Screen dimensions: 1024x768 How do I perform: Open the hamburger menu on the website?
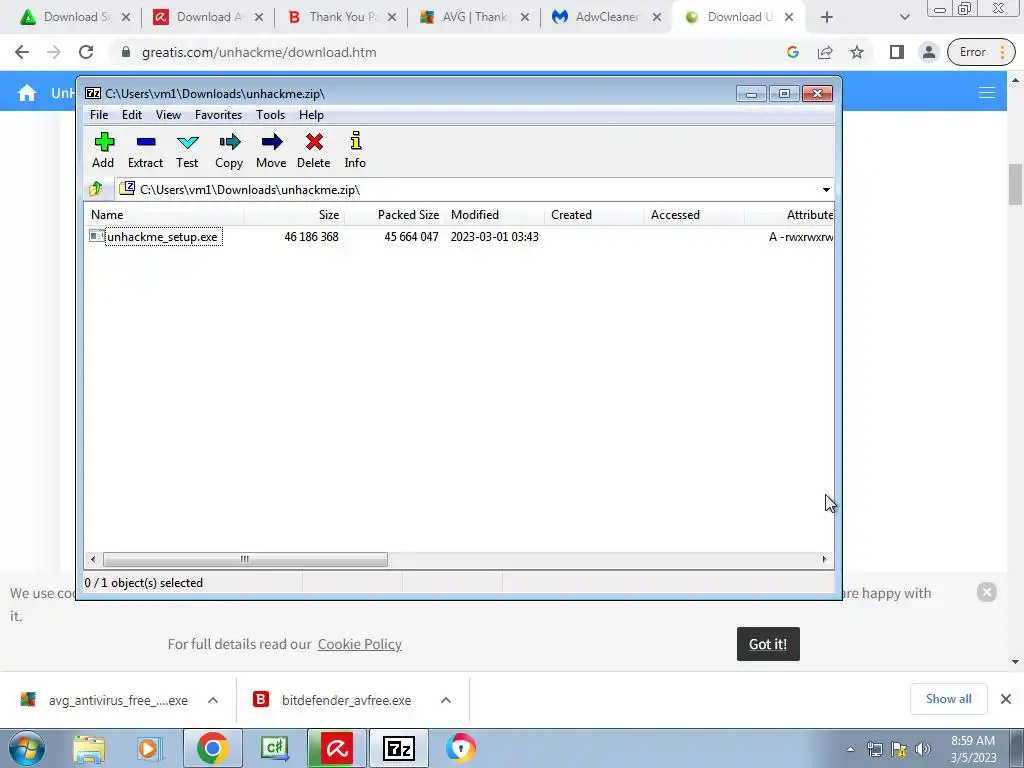coord(987,93)
